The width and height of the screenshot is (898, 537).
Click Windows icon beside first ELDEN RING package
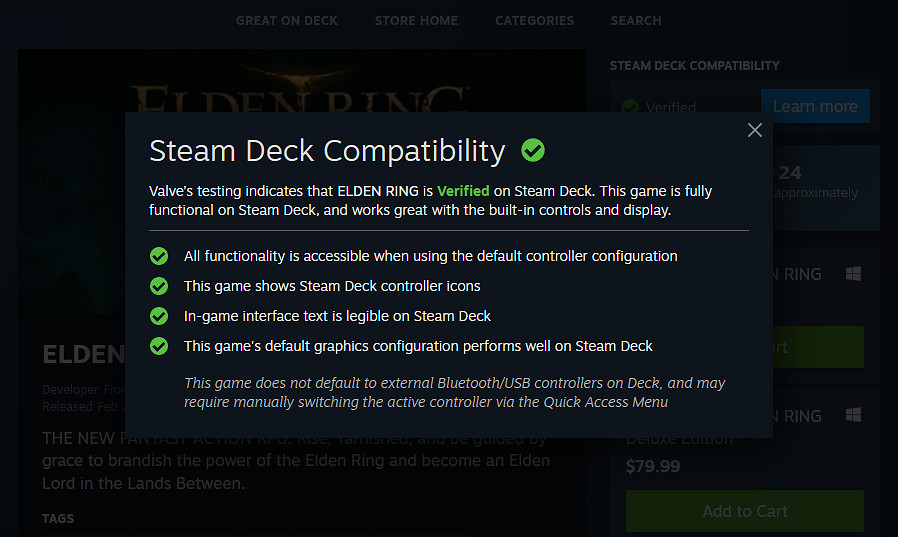pyautogui.click(x=853, y=274)
